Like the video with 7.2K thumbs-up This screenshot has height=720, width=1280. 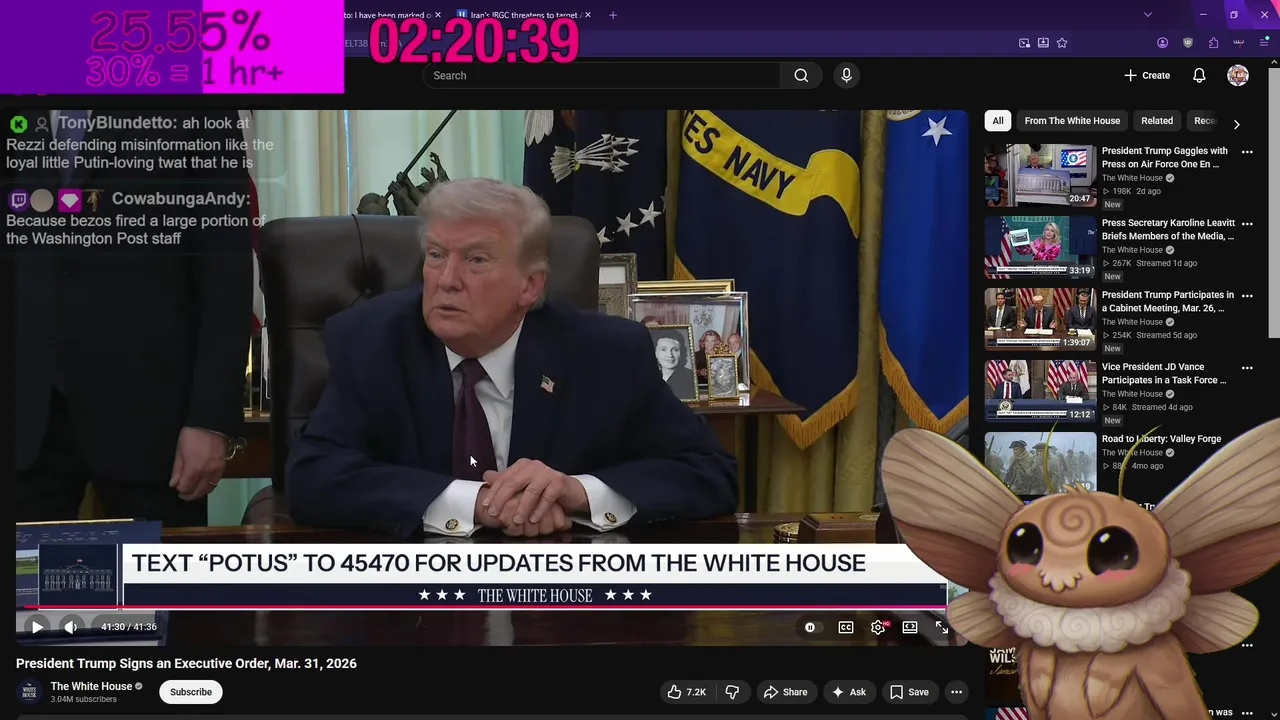(687, 692)
